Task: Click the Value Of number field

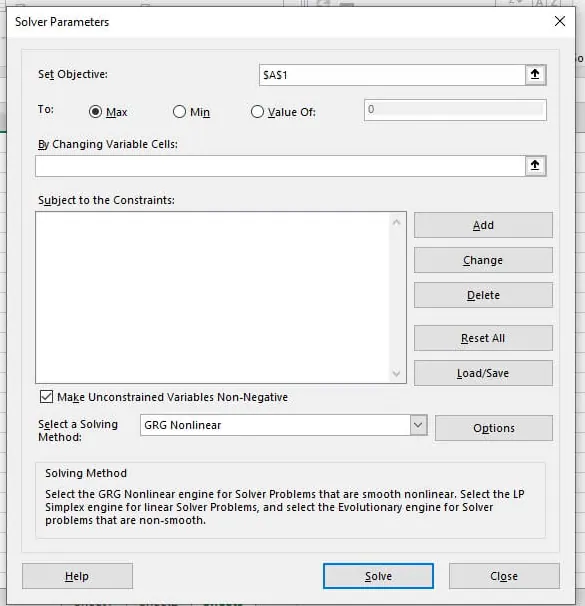Action: point(455,110)
